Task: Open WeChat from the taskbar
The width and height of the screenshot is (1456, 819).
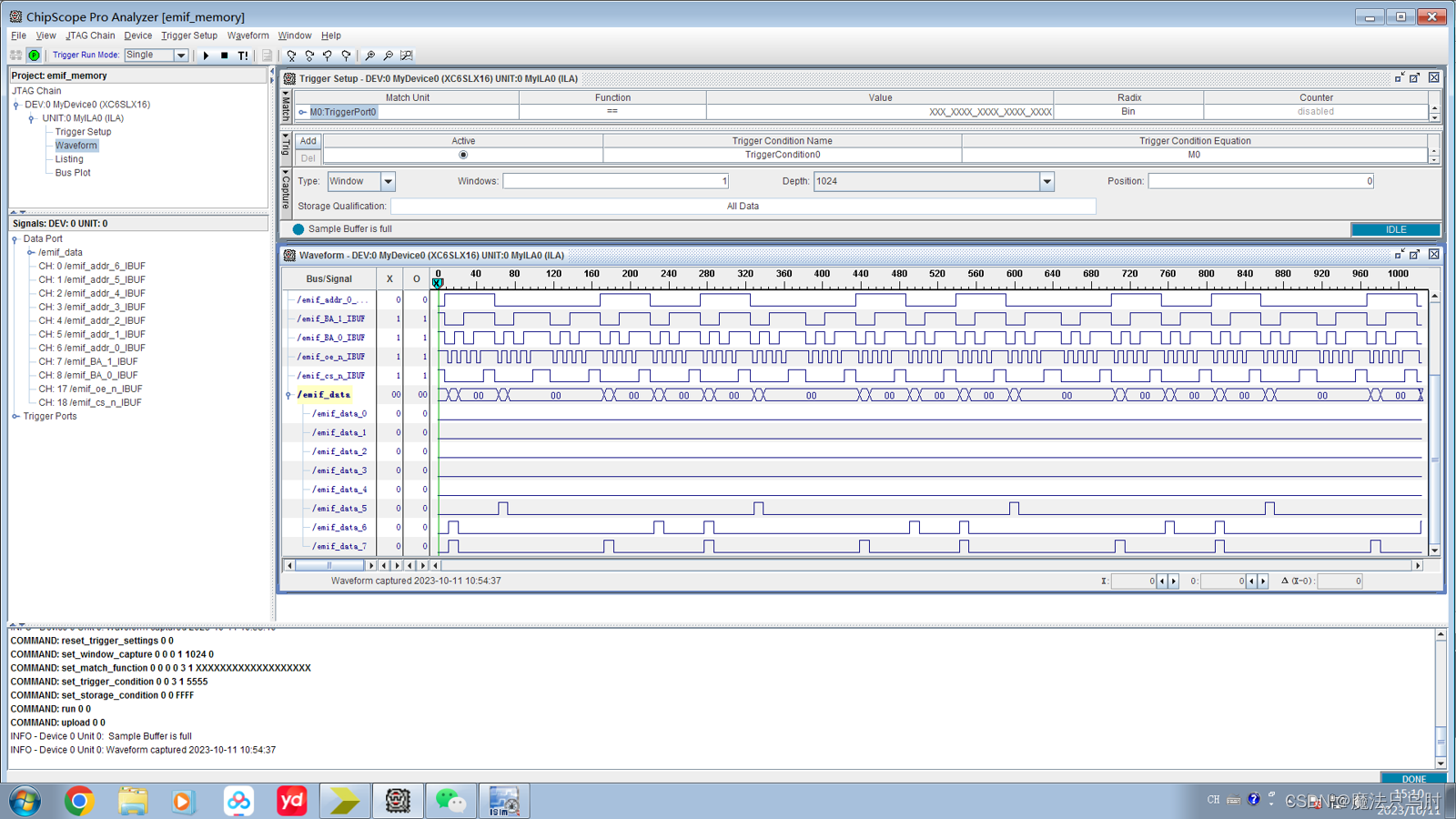Action: (x=450, y=801)
